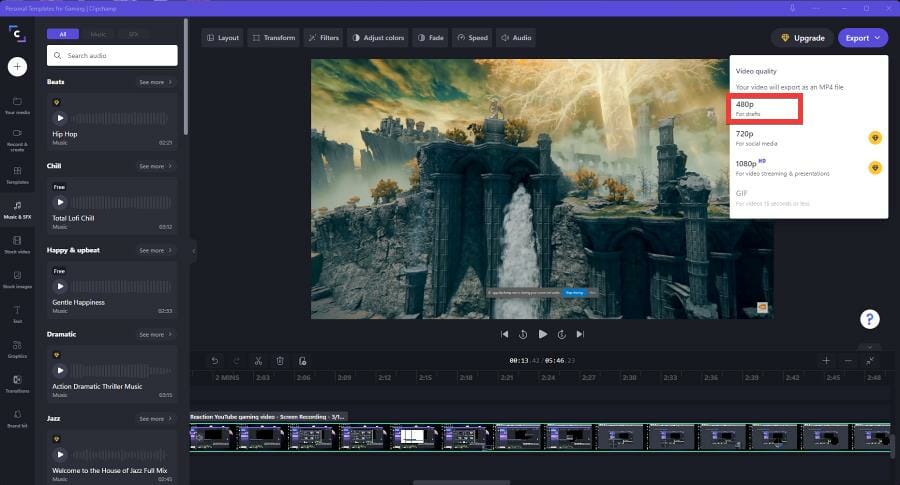This screenshot has width=900, height=485.
Task: Skip forward five seconds in the preview
Action: point(561,334)
